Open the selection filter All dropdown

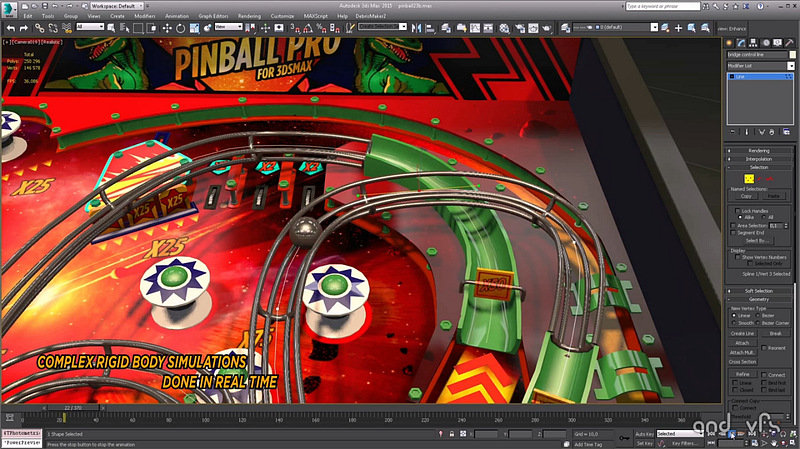click(x=90, y=27)
